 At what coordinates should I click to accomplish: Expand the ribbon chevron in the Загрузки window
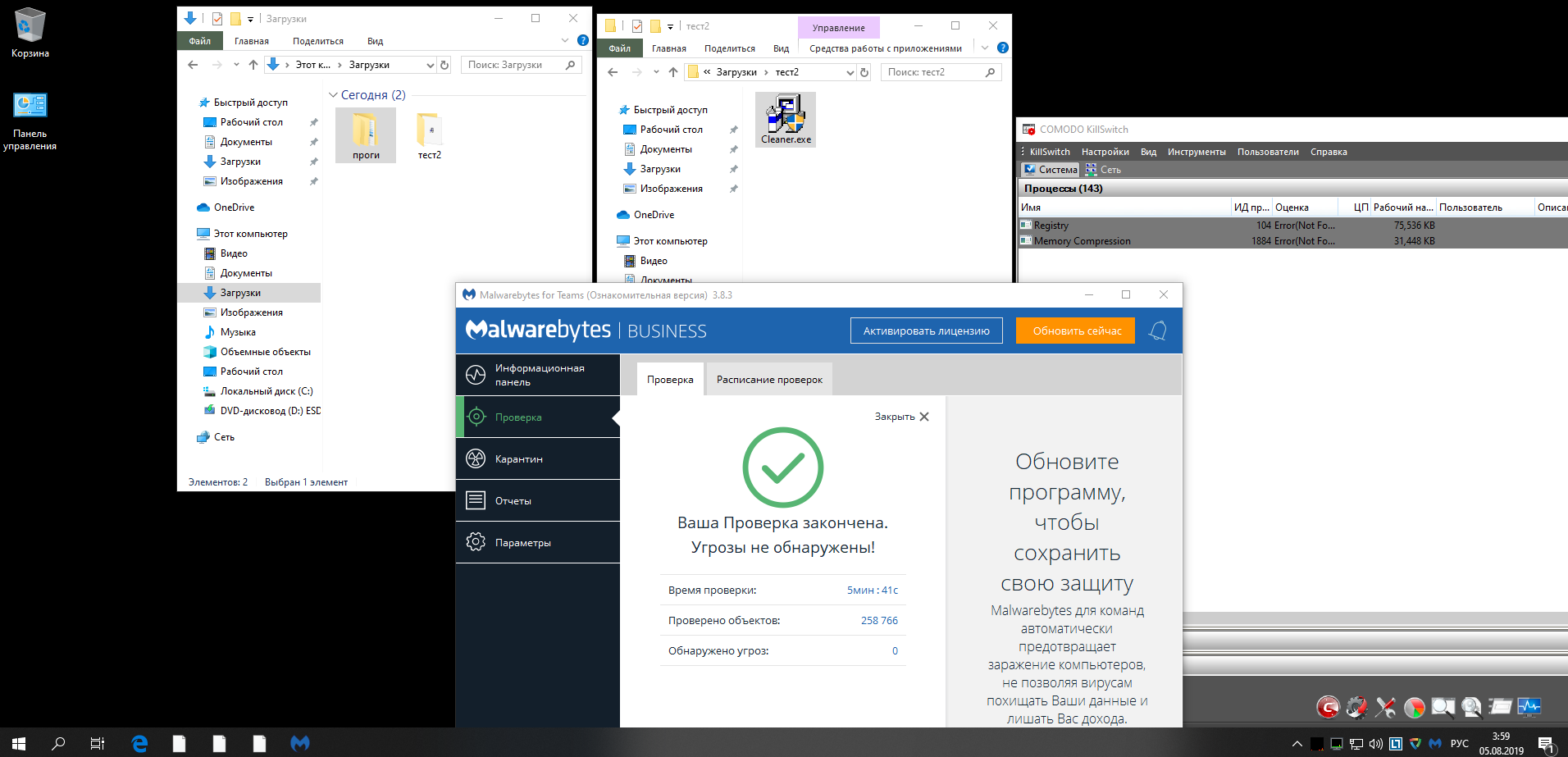click(565, 40)
